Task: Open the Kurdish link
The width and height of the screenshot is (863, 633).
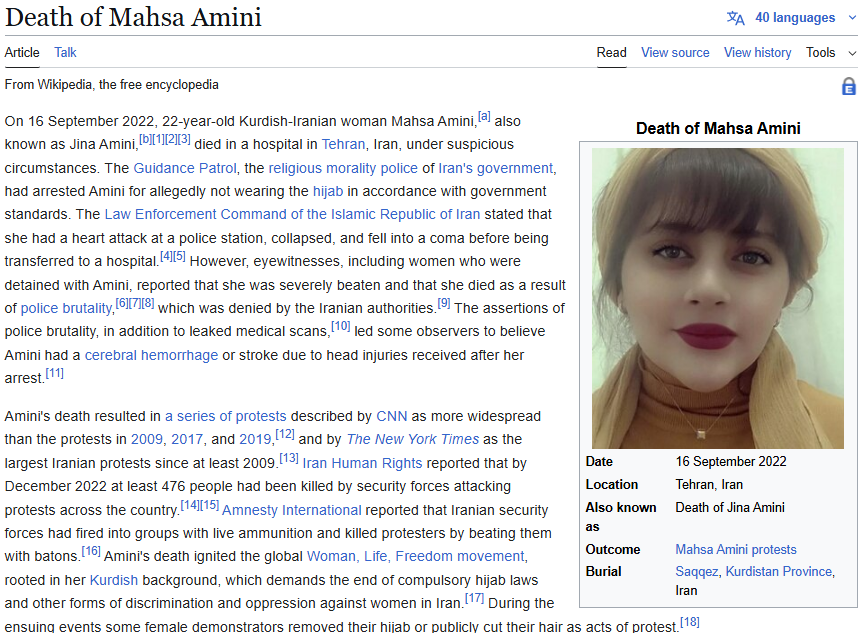Action: coord(114,580)
